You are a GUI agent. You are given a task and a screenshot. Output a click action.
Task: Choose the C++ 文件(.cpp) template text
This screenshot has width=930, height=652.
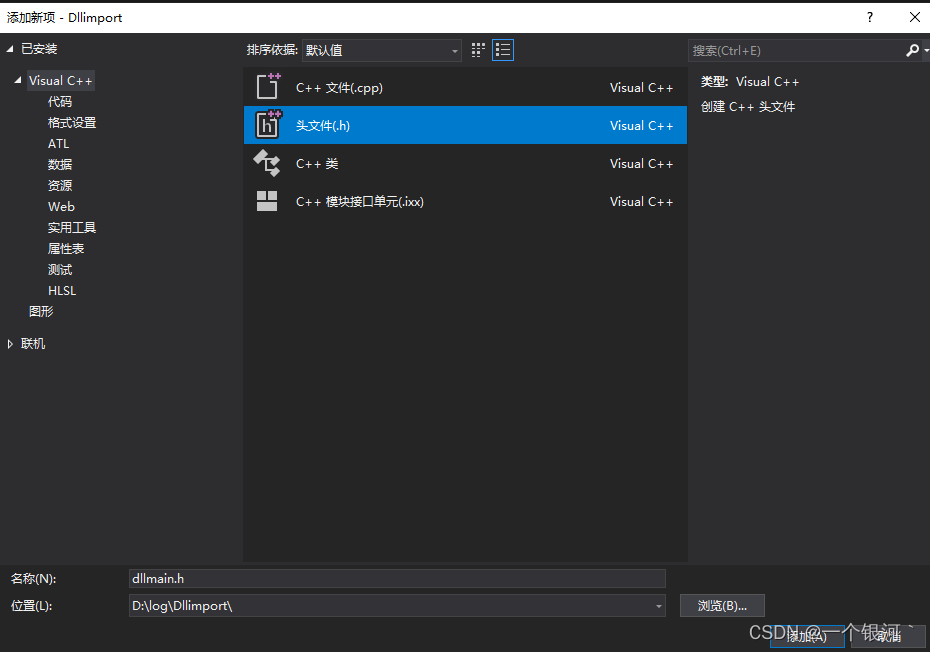339,87
